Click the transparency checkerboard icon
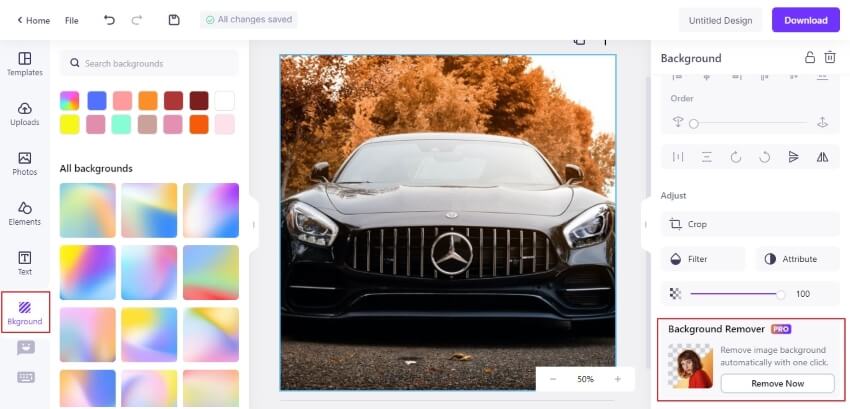Viewport: 850px width, 409px height. coord(675,294)
